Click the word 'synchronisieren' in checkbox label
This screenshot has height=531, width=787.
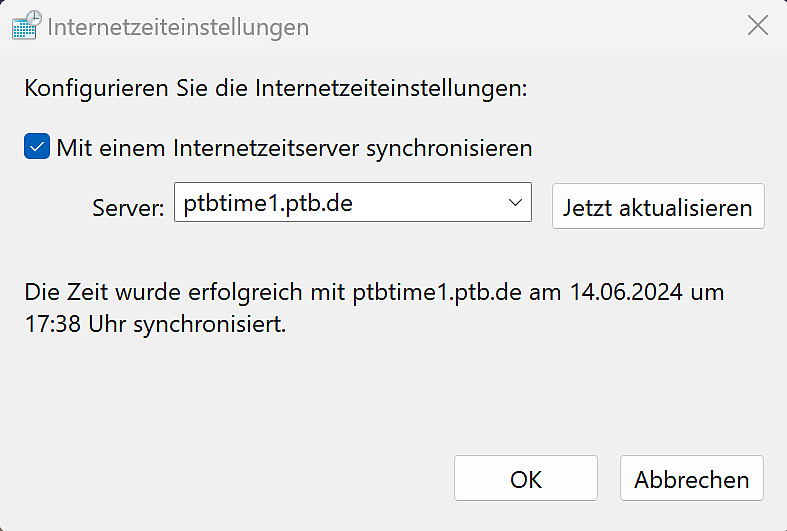[x=449, y=149]
